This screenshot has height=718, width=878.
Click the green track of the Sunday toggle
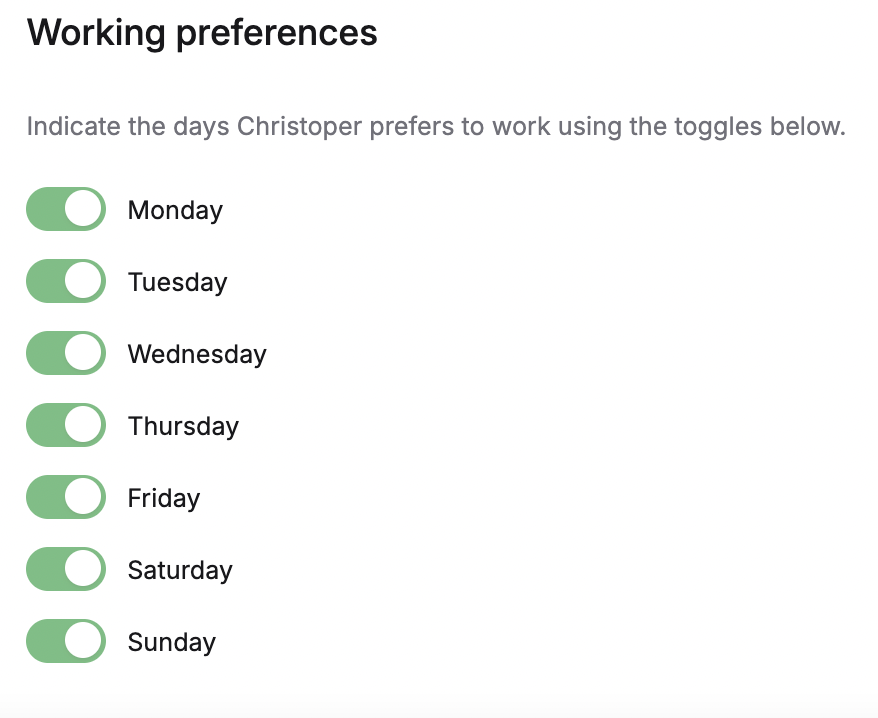tap(48, 641)
